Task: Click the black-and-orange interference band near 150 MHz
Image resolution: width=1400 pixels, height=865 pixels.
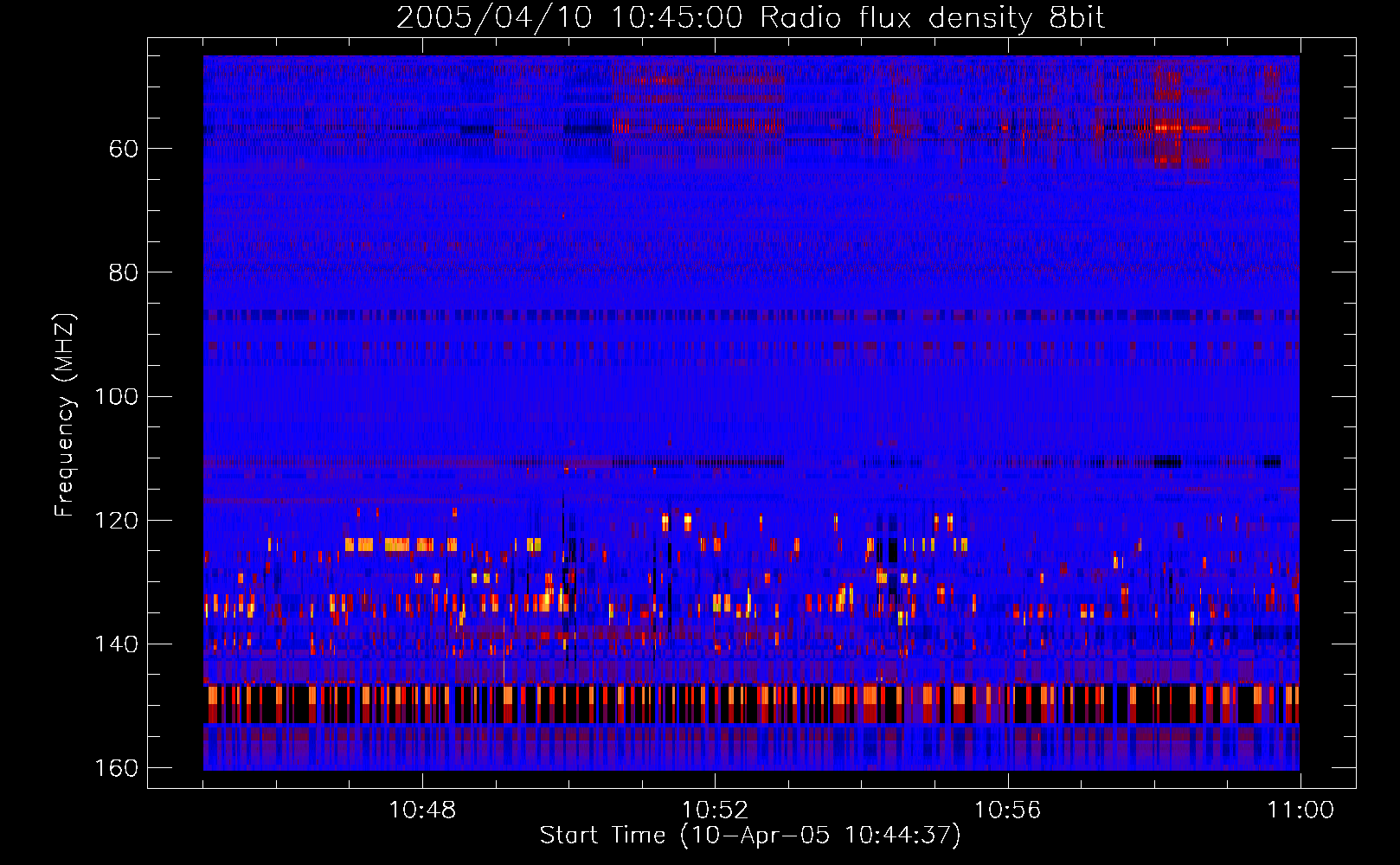Action: 751,703
